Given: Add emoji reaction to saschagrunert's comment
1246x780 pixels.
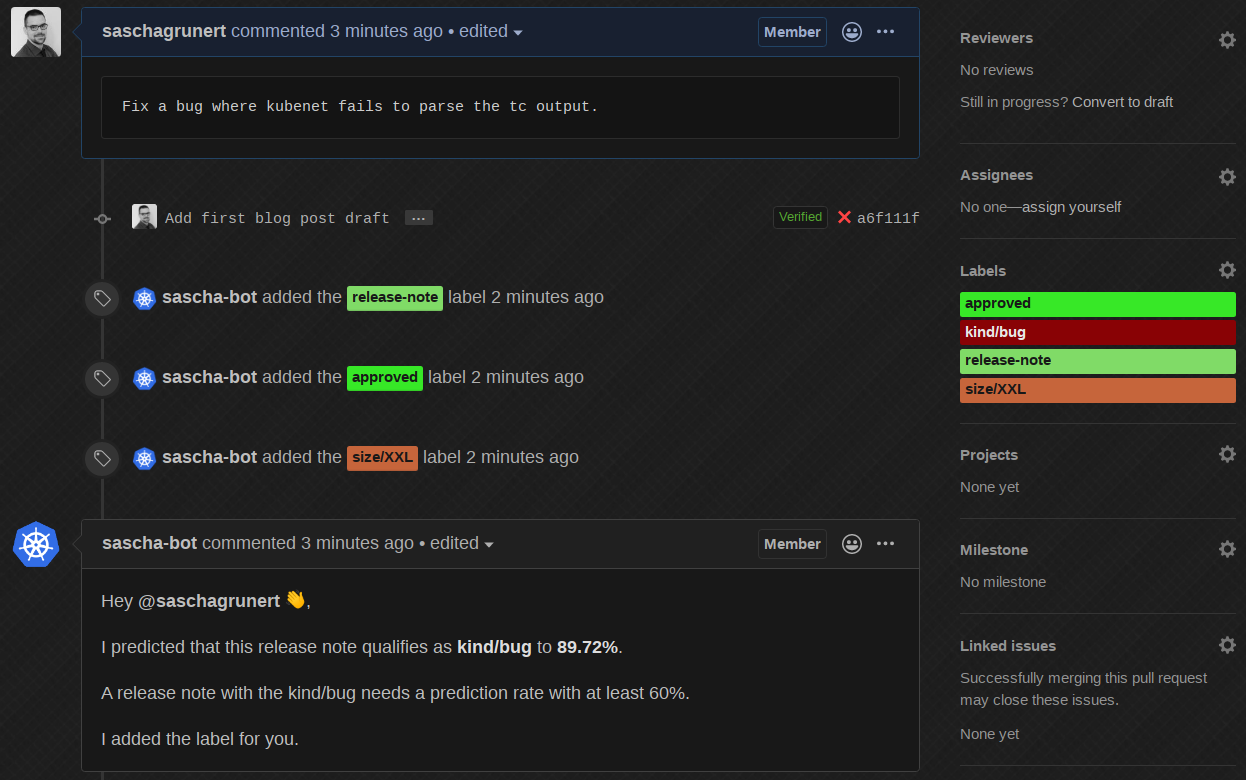Looking at the screenshot, I should click(x=852, y=32).
